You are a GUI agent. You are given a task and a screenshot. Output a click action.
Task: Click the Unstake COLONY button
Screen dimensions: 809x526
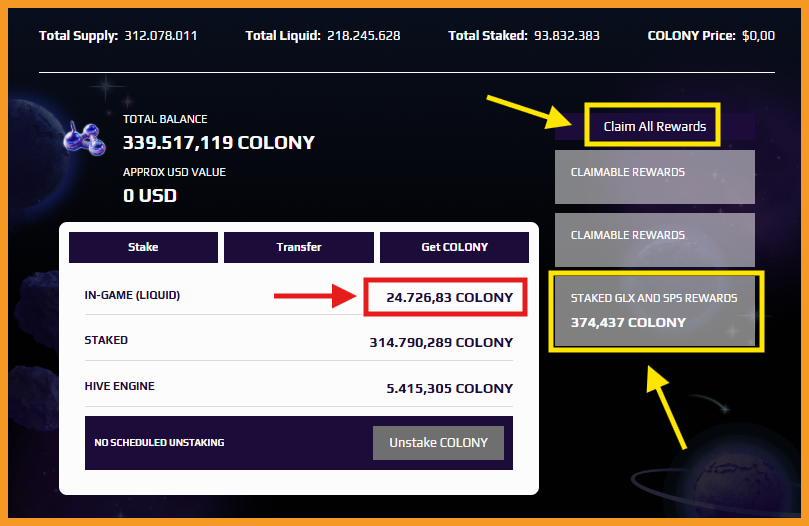pyautogui.click(x=439, y=443)
